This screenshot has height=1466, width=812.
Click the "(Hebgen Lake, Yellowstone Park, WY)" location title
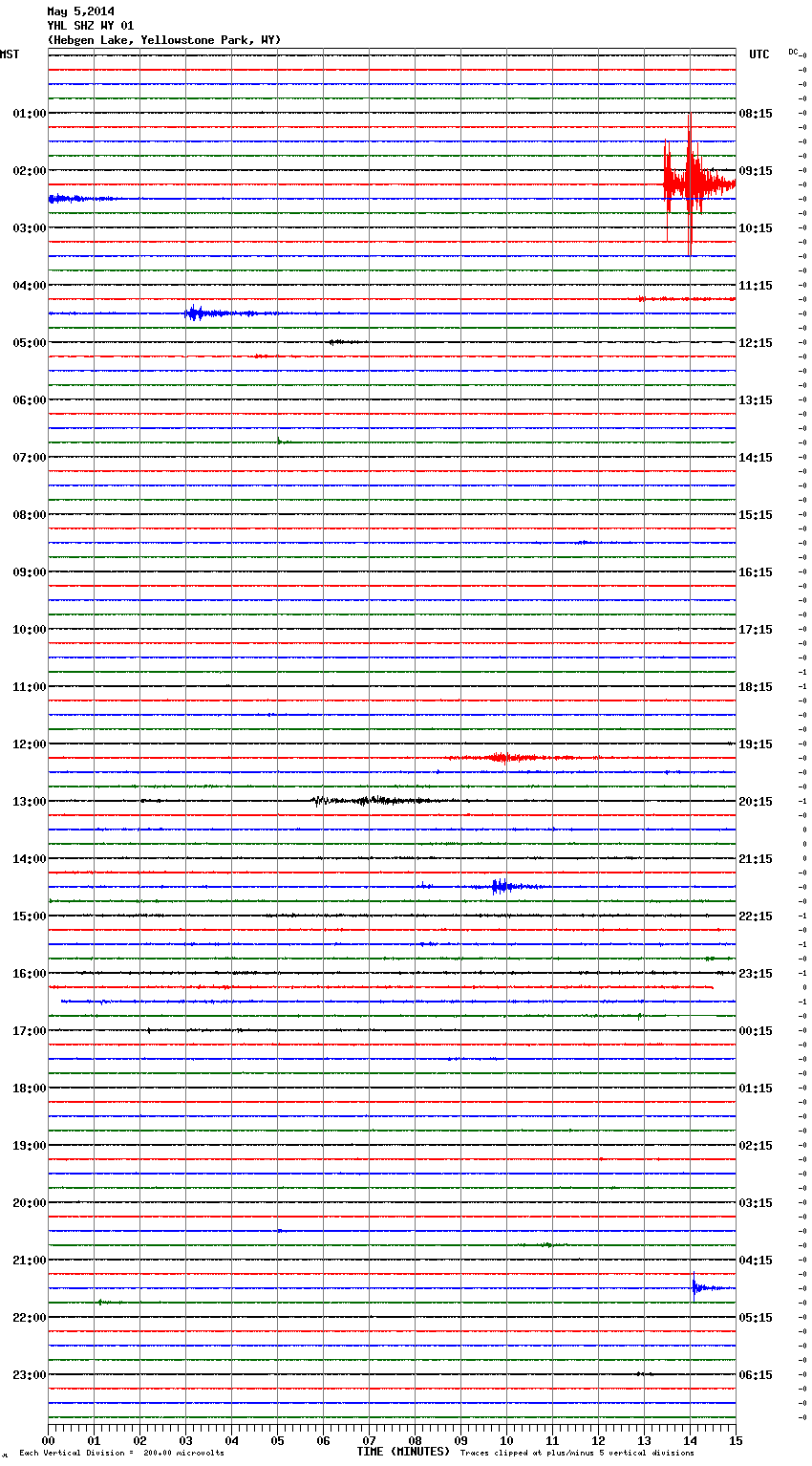pos(164,40)
